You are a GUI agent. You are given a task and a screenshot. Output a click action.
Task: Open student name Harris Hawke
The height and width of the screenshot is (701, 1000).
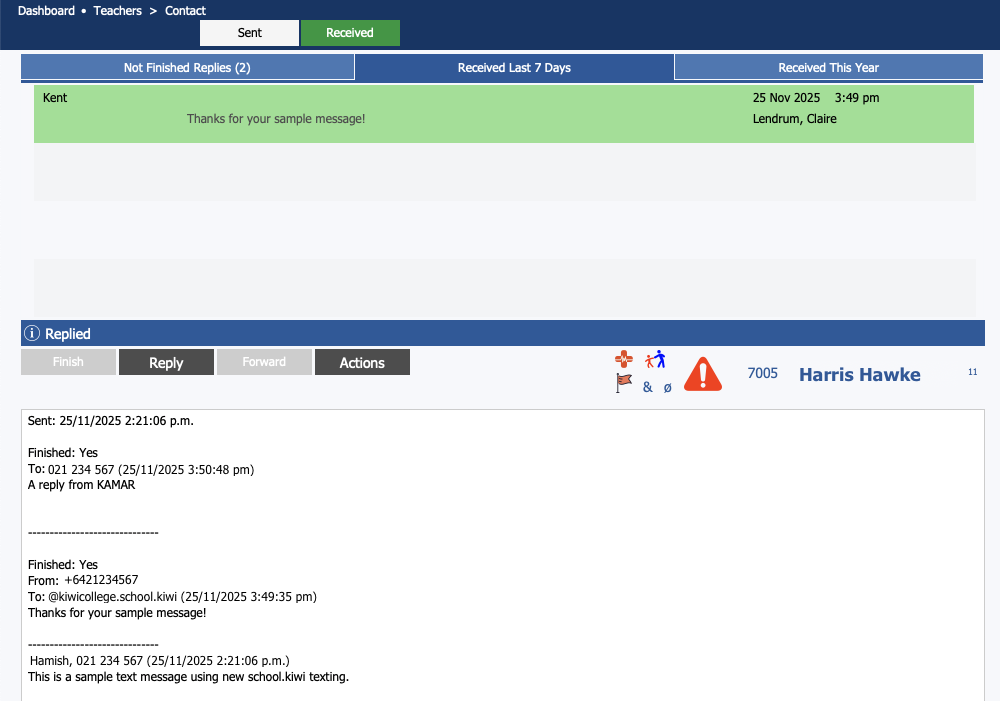[x=859, y=375]
